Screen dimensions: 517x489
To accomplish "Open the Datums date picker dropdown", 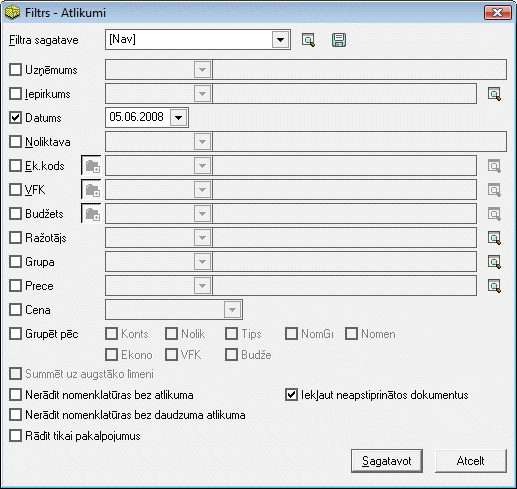I will [x=178, y=117].
